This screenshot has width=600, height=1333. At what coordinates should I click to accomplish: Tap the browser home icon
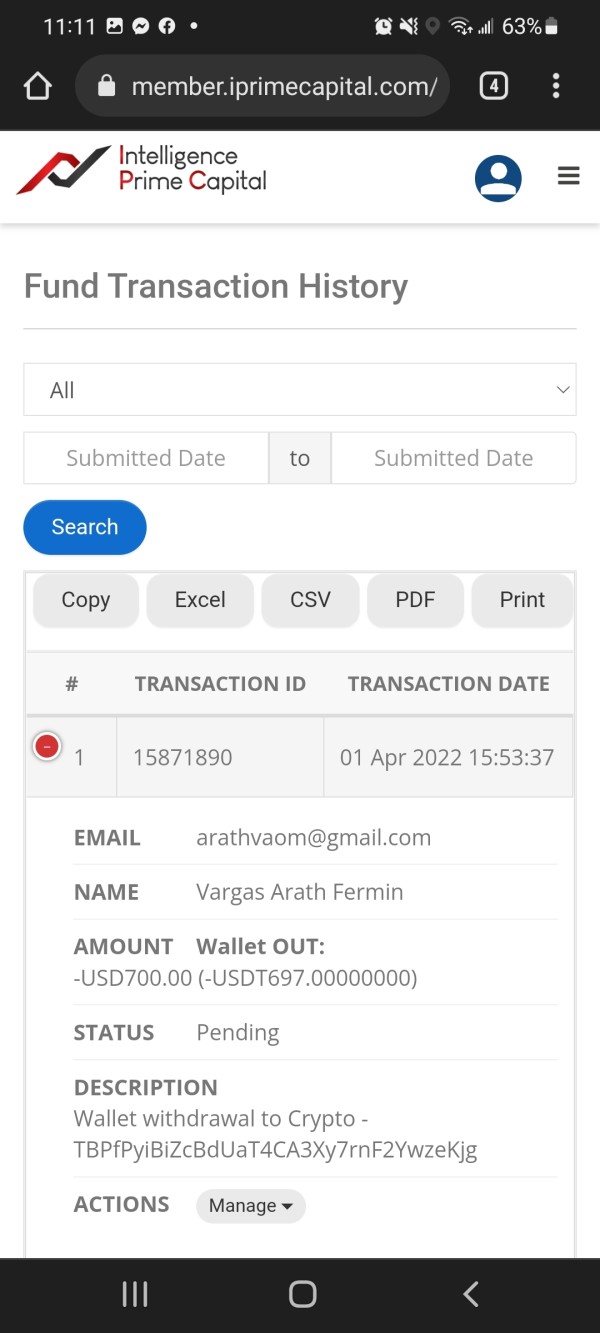pos(37,87)
